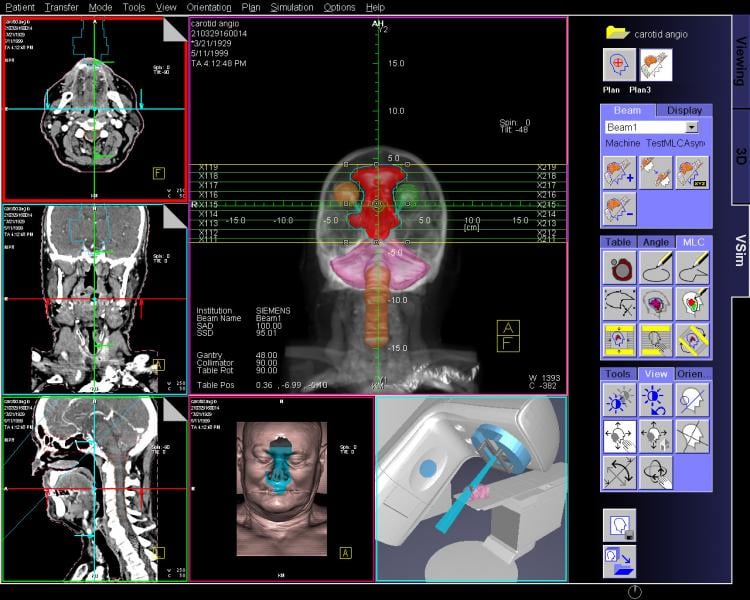Open the Simulation menu
The height and width of the screenshot is (600, 750).
click(292, 7)
